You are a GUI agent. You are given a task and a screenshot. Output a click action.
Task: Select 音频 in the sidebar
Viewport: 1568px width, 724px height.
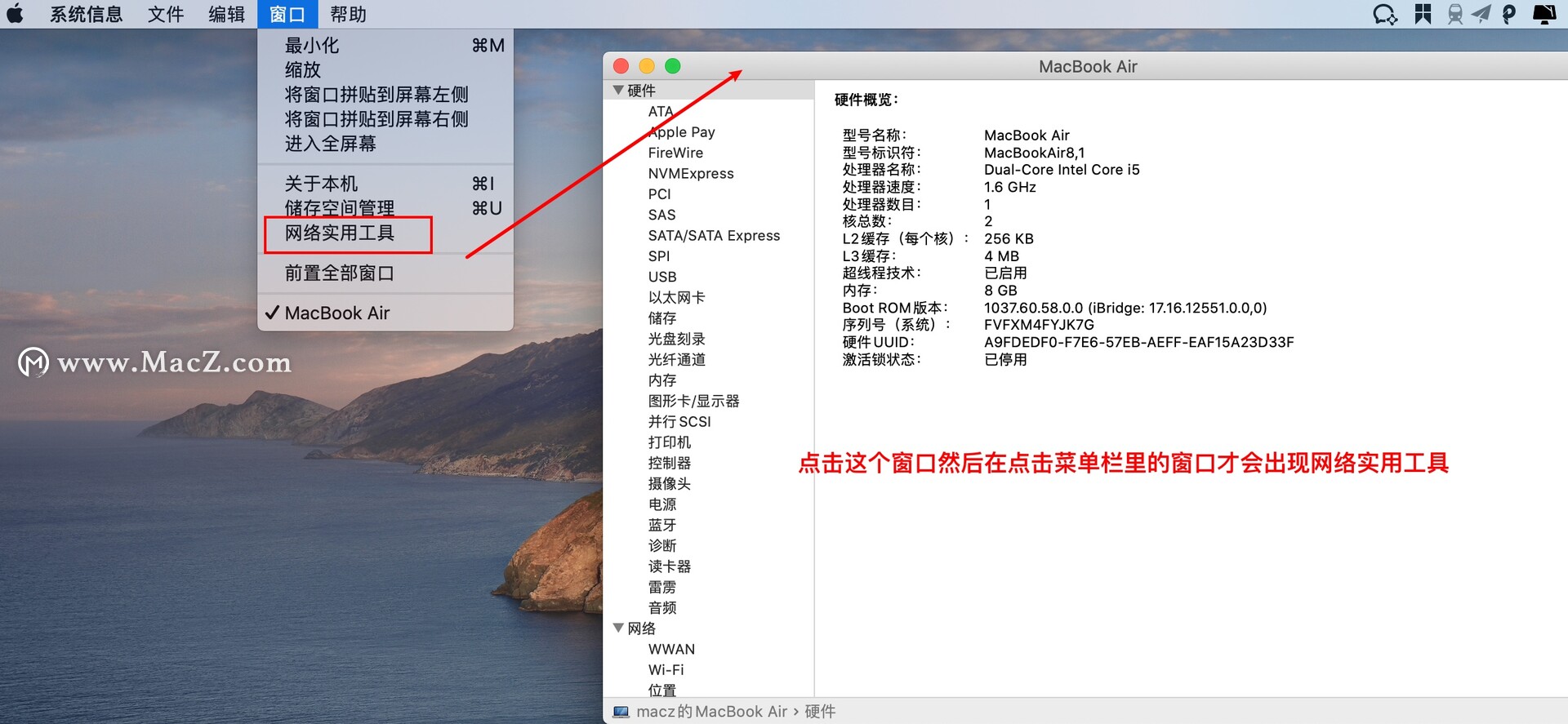point(662,608)
